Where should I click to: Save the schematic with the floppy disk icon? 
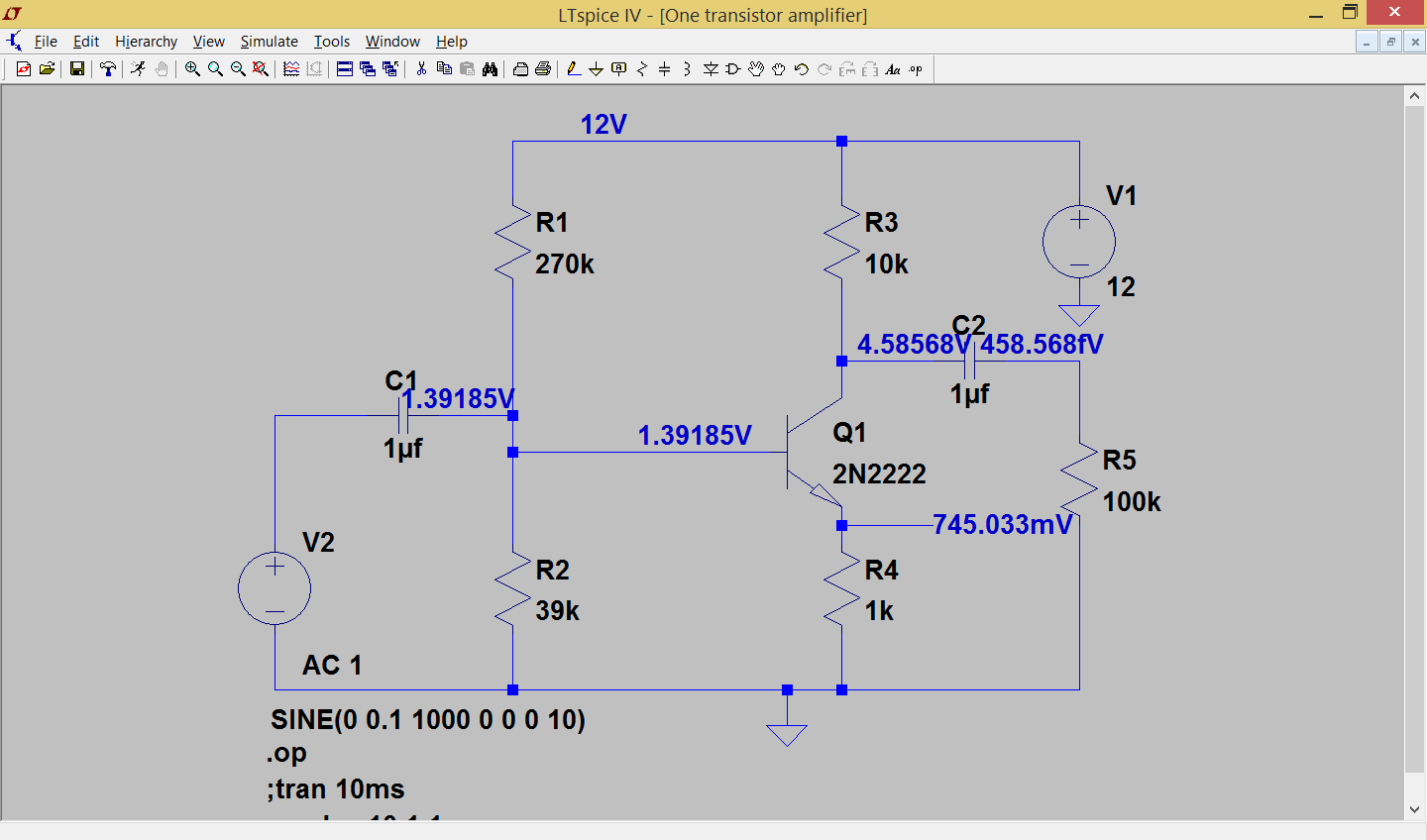coord(76,69)
